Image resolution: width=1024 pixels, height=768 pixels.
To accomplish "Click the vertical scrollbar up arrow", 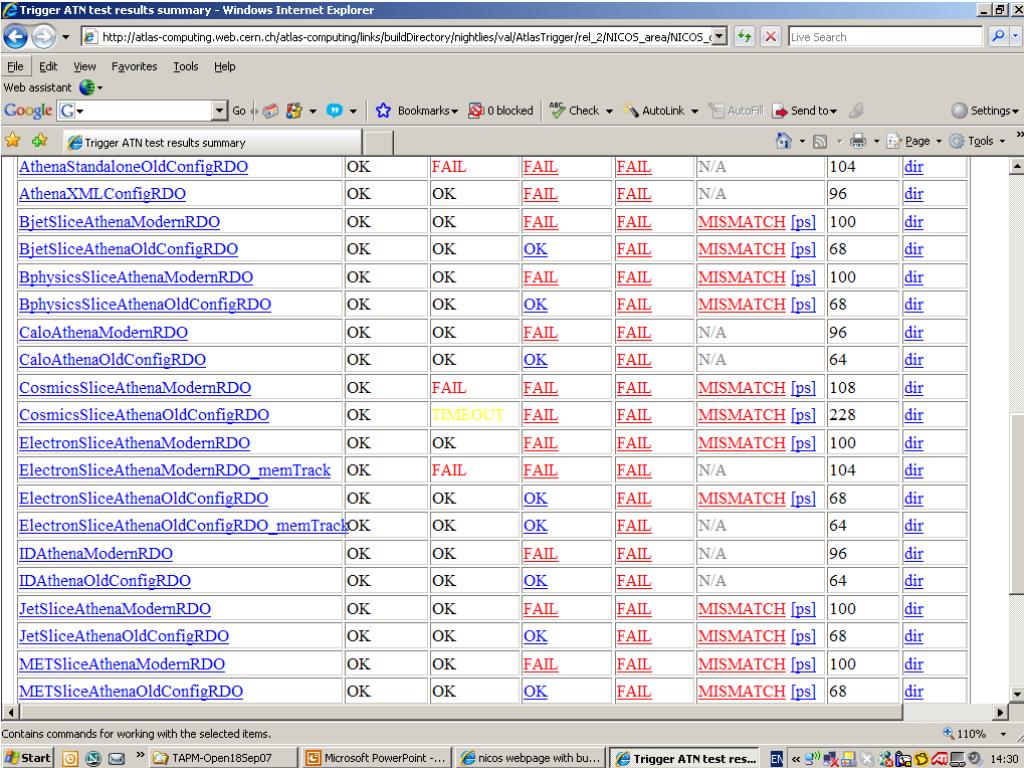I will [x=1016, y=166].
